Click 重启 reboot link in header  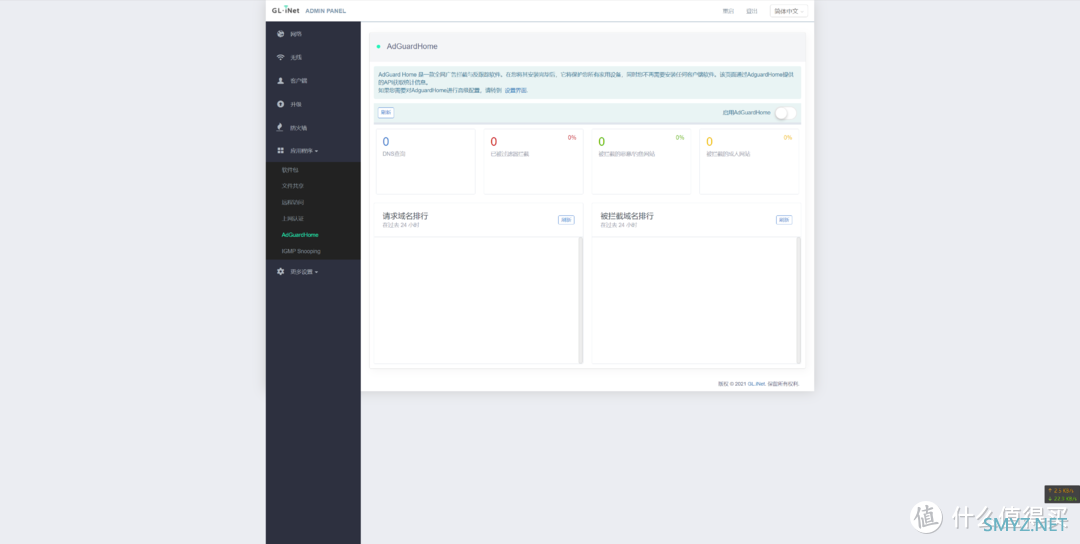click(x=728, y=11)
